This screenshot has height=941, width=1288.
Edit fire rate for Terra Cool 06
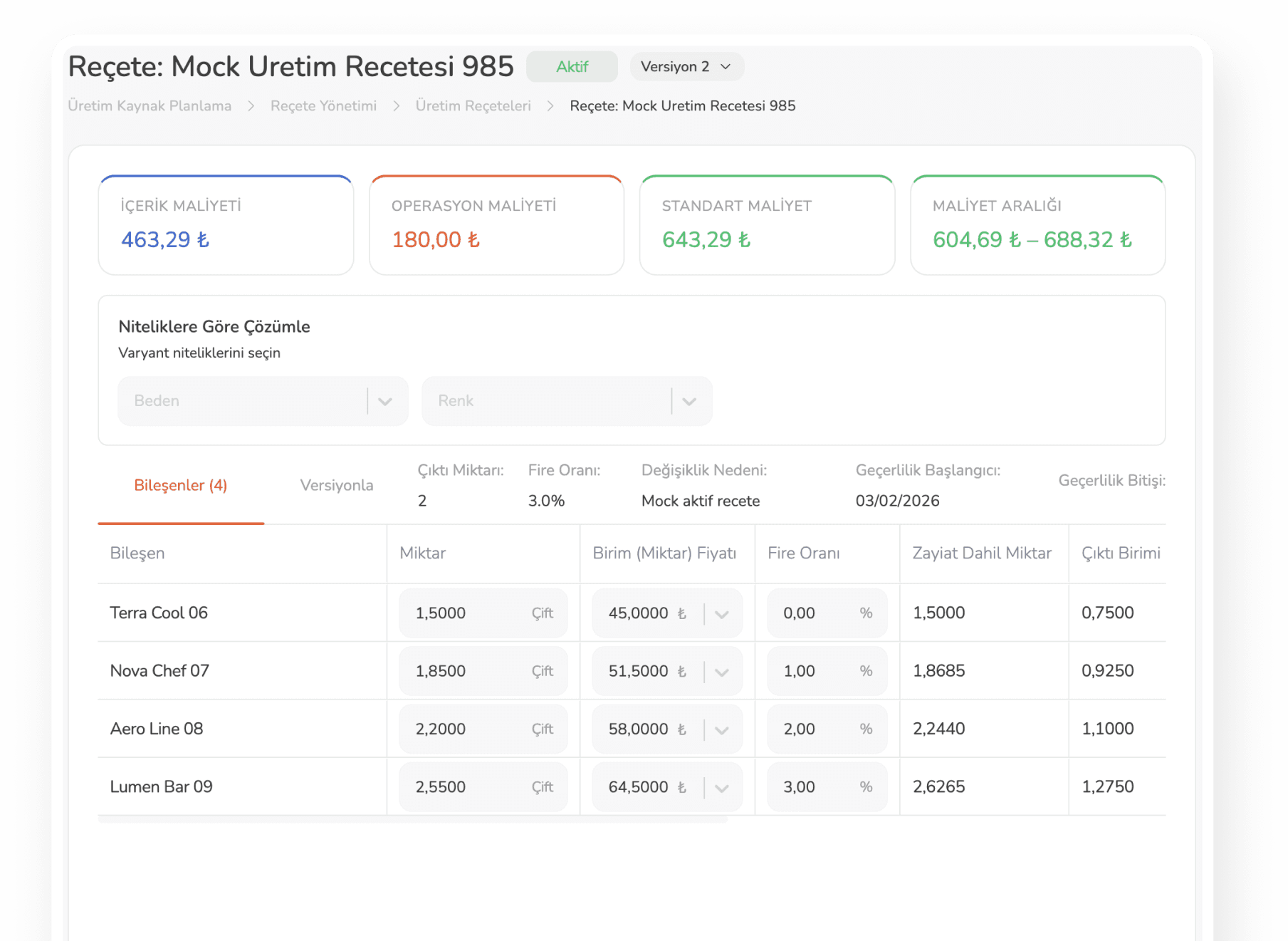pyautogui.click(x=827, y=613)
